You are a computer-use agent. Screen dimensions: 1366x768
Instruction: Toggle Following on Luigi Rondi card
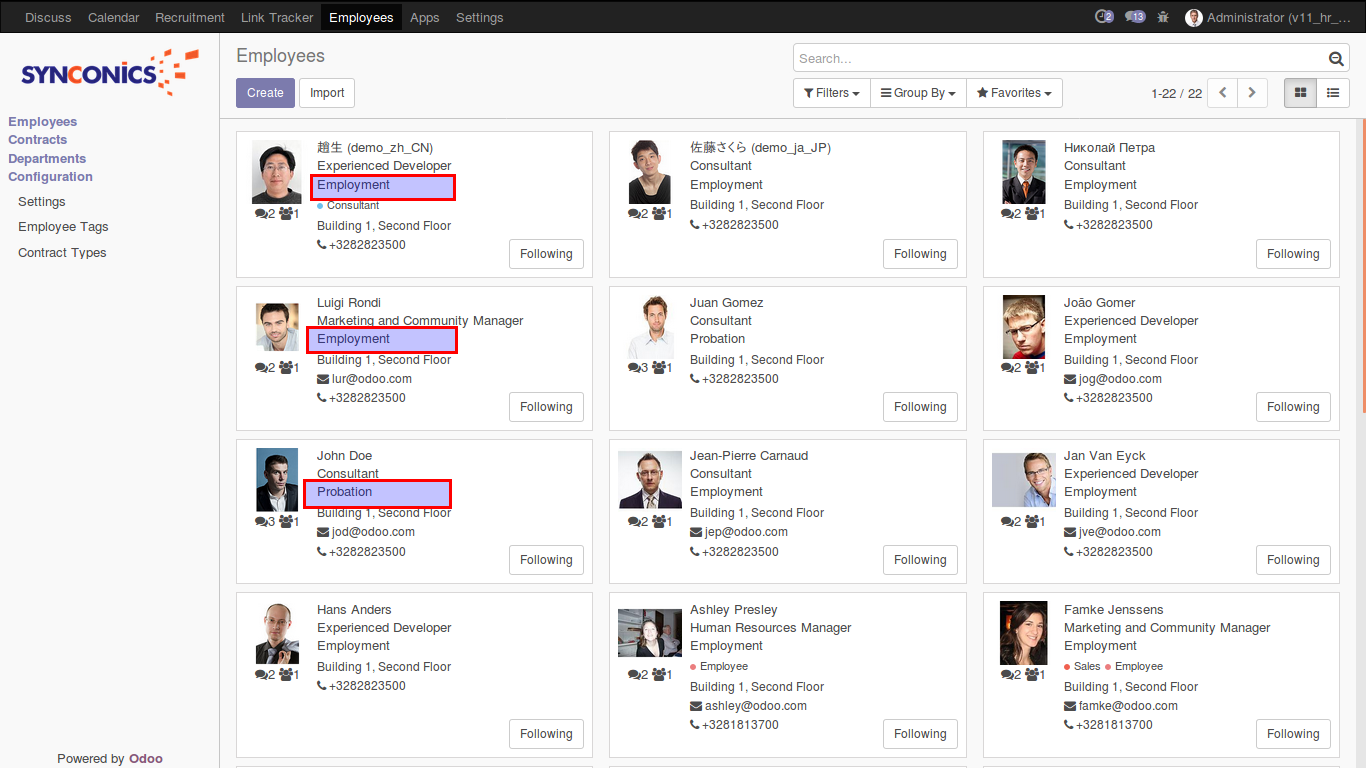546,407
